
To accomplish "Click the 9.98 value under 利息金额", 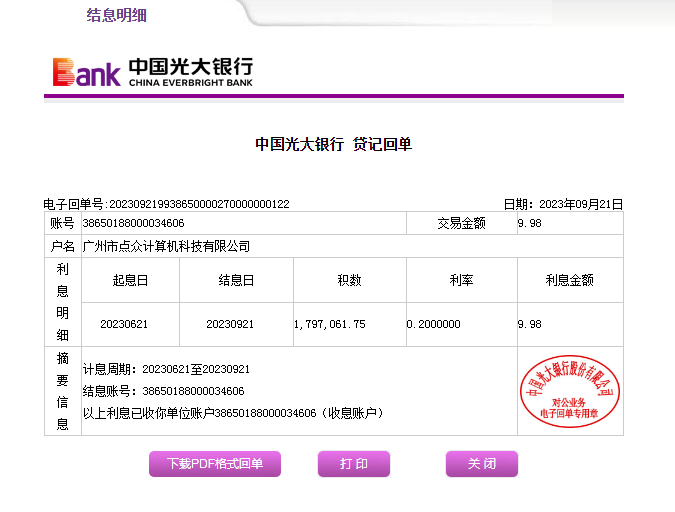I will click(x=530, y=324).
